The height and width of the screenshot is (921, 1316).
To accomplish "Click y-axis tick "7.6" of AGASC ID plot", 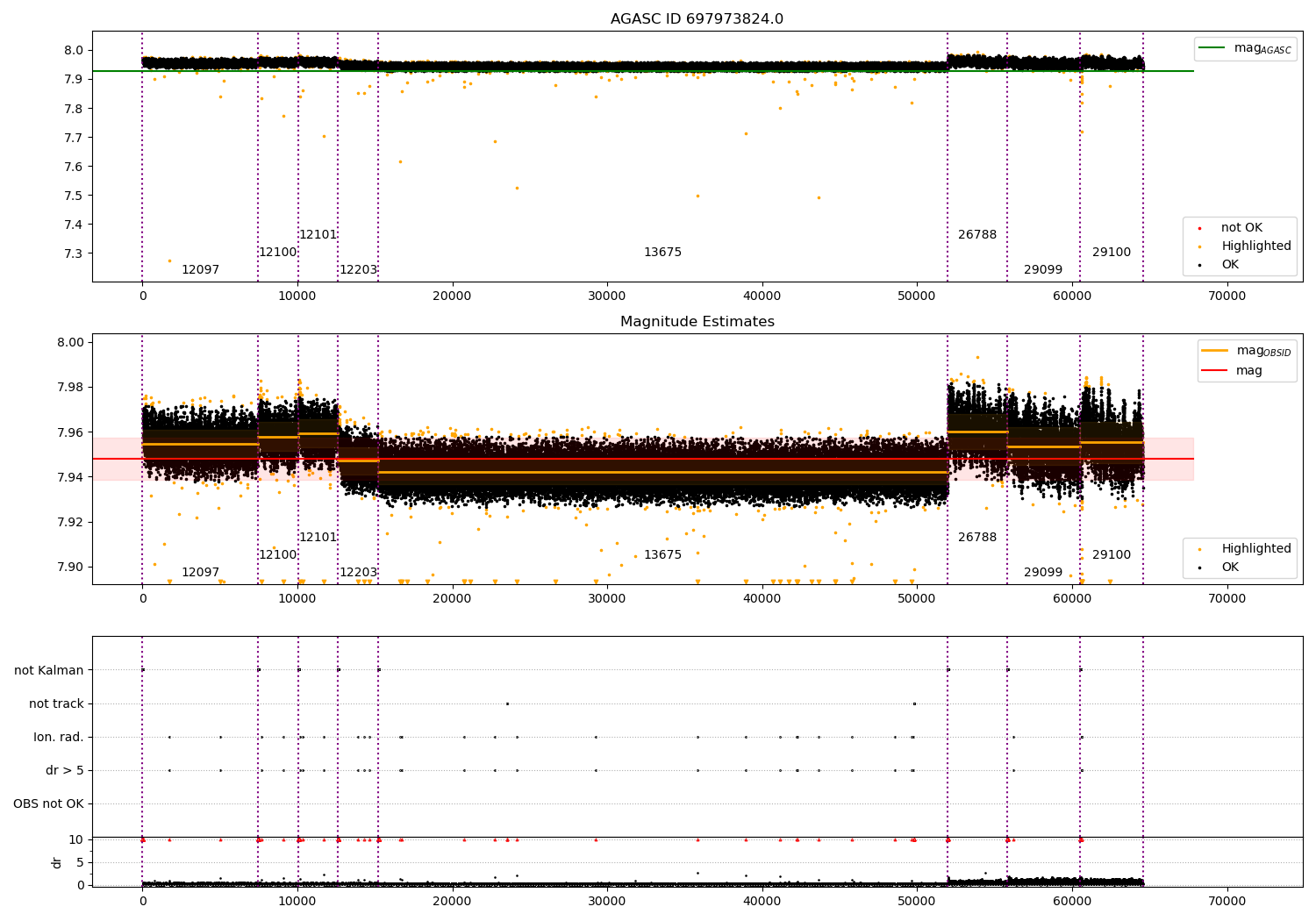I will [75, 168].
